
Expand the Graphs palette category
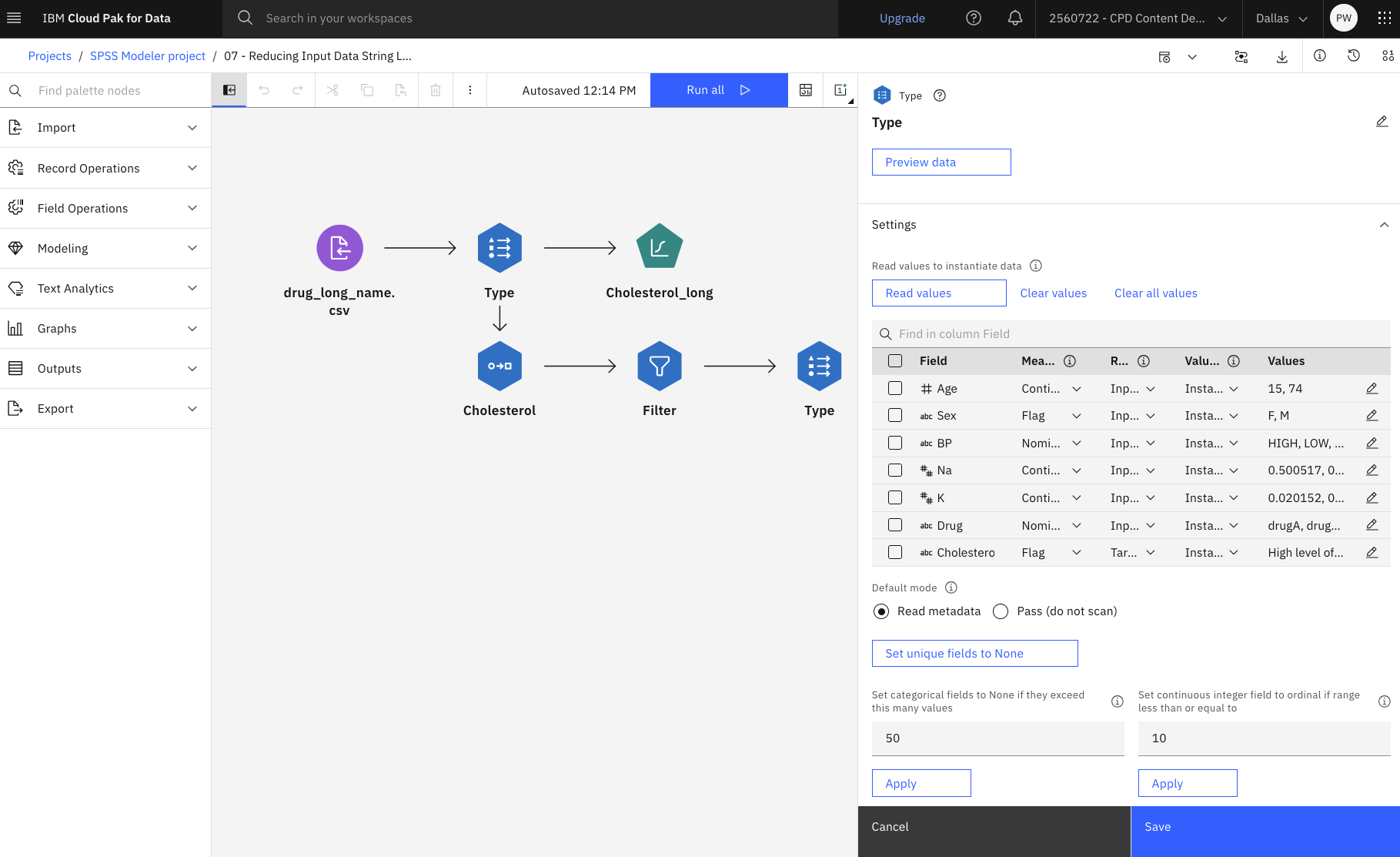105,328
